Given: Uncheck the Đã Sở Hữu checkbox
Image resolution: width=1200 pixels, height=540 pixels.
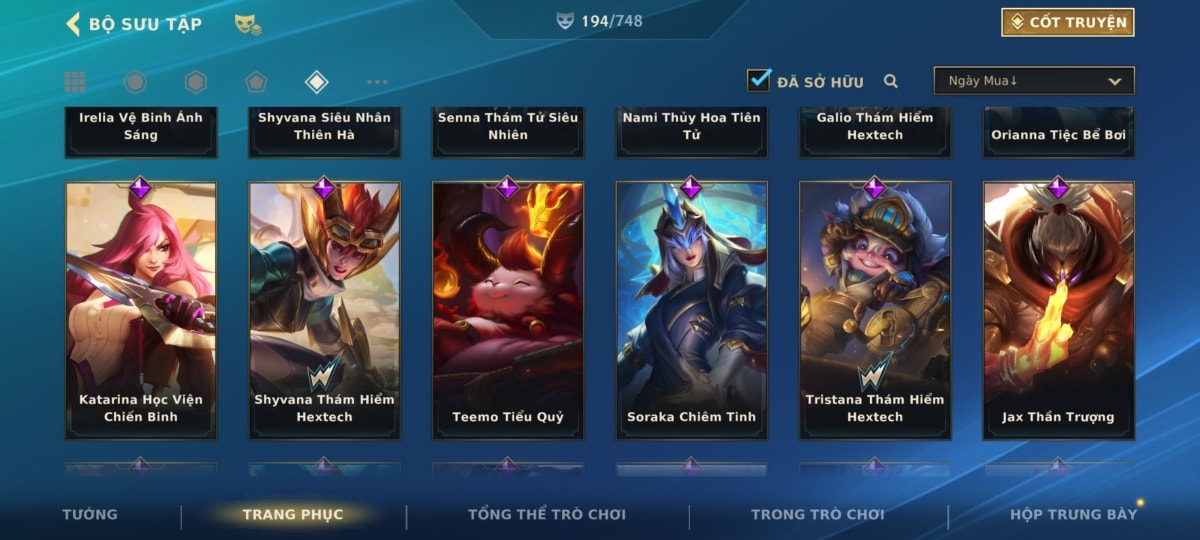Looking at the screenshot, I should pyautogui.click(x=759, y=80).
